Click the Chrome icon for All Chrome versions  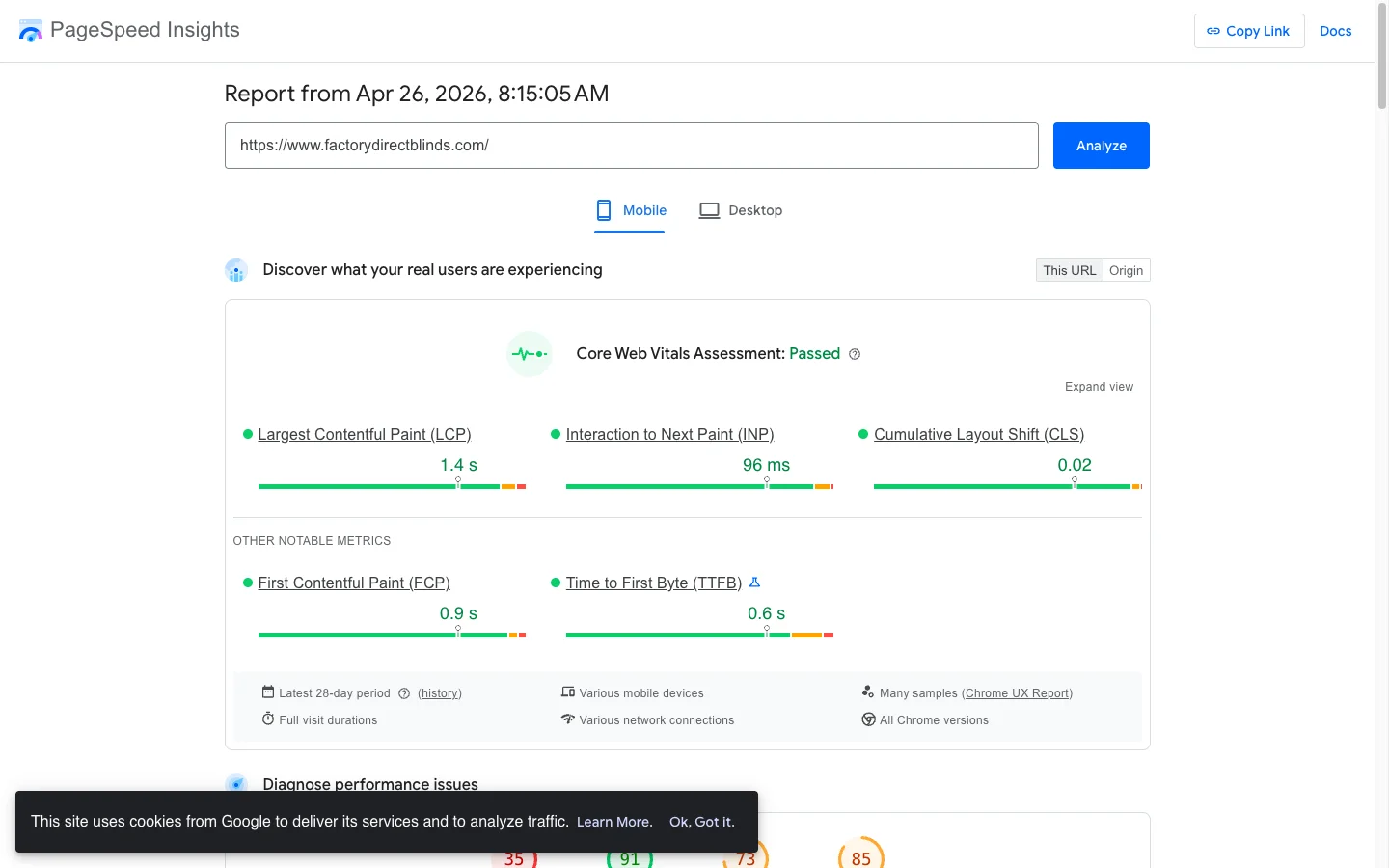pos(868,719)
